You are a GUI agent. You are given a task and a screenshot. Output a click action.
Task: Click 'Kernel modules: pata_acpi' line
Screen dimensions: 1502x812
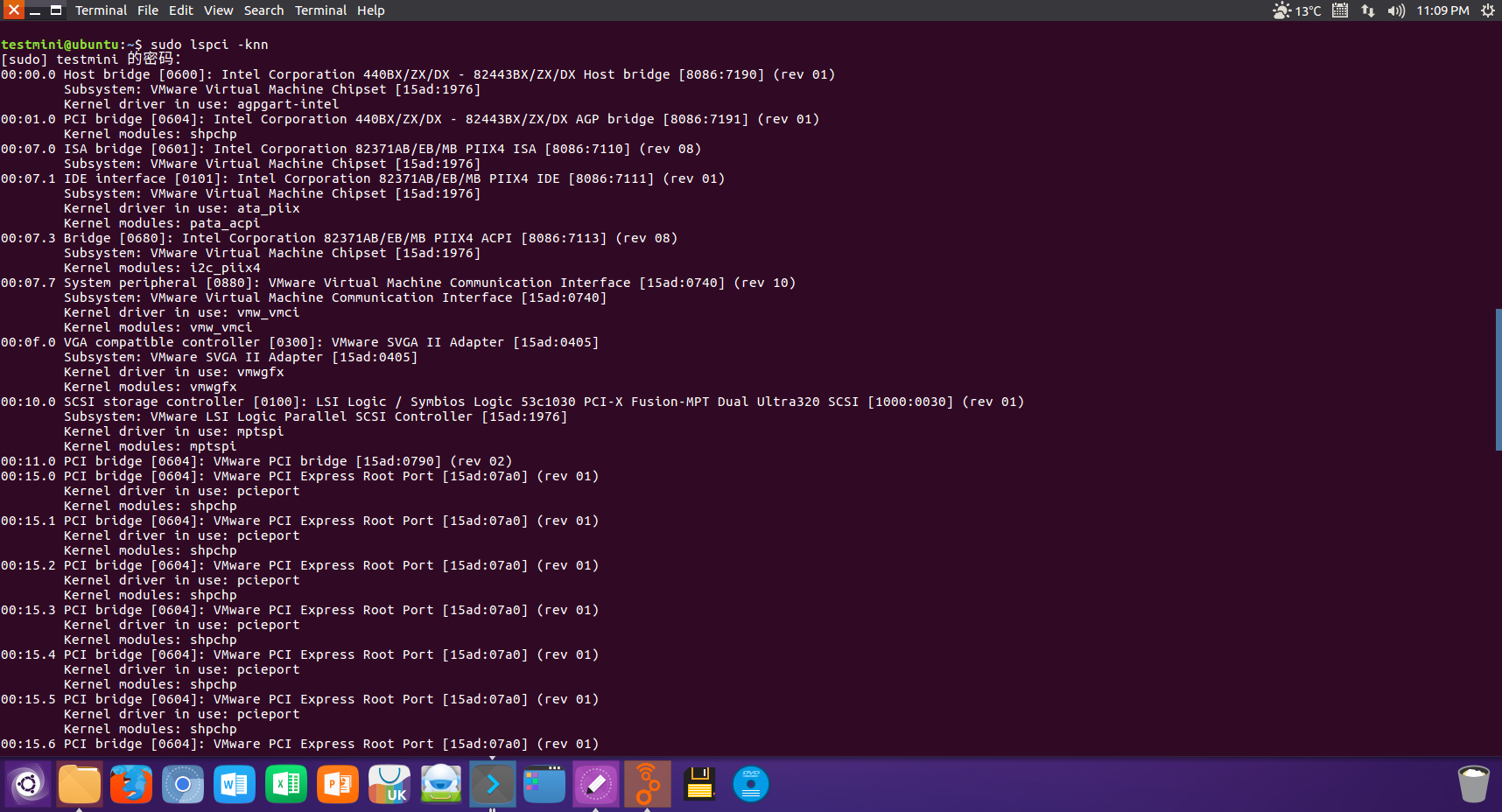[162, 223]
